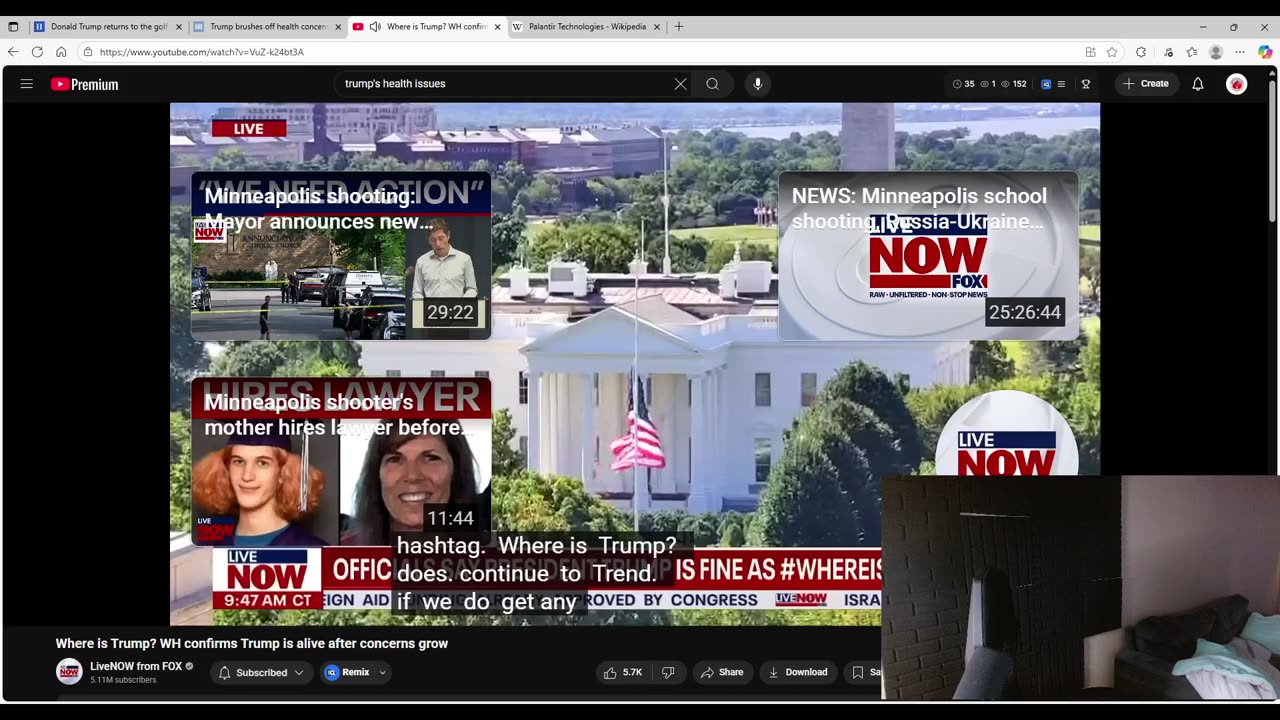Image resolution: width=1280 pixels, height=720 pixels.
Task: Clear the search box text
Action: coord(680,84)
